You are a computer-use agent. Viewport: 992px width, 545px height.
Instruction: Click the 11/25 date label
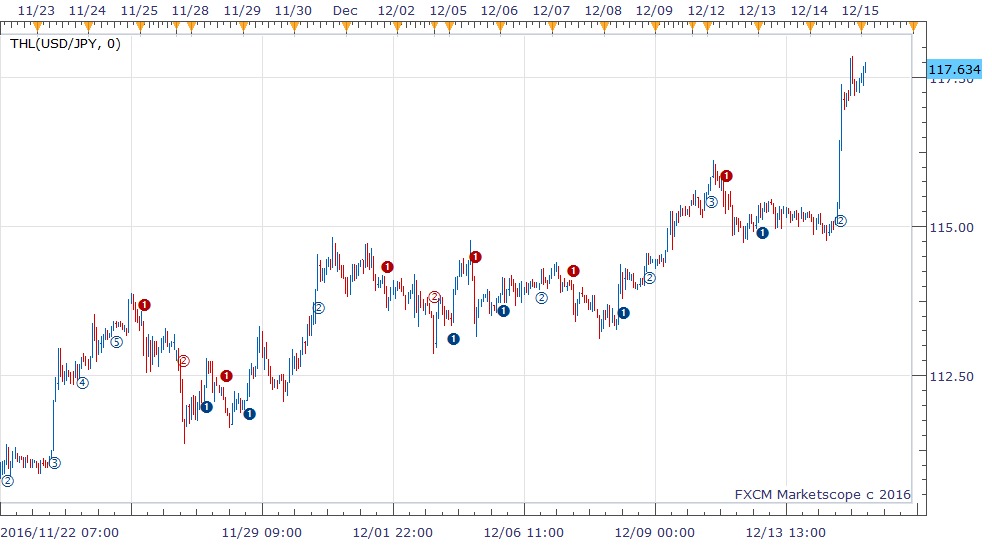tap(139, 11)
